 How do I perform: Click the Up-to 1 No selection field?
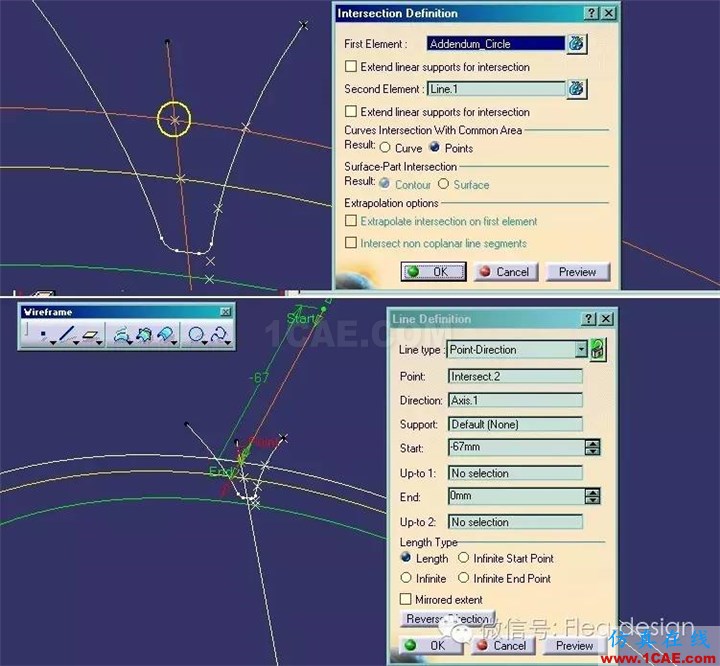[515, 473]
